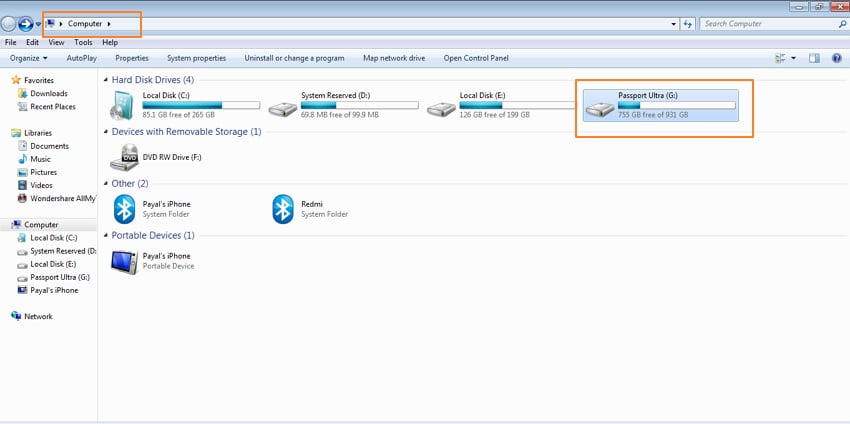The width and height of the screenshot is (850, 424).
Task: Click Payal's iPhone portable device icon
Action: coord(124,261)
